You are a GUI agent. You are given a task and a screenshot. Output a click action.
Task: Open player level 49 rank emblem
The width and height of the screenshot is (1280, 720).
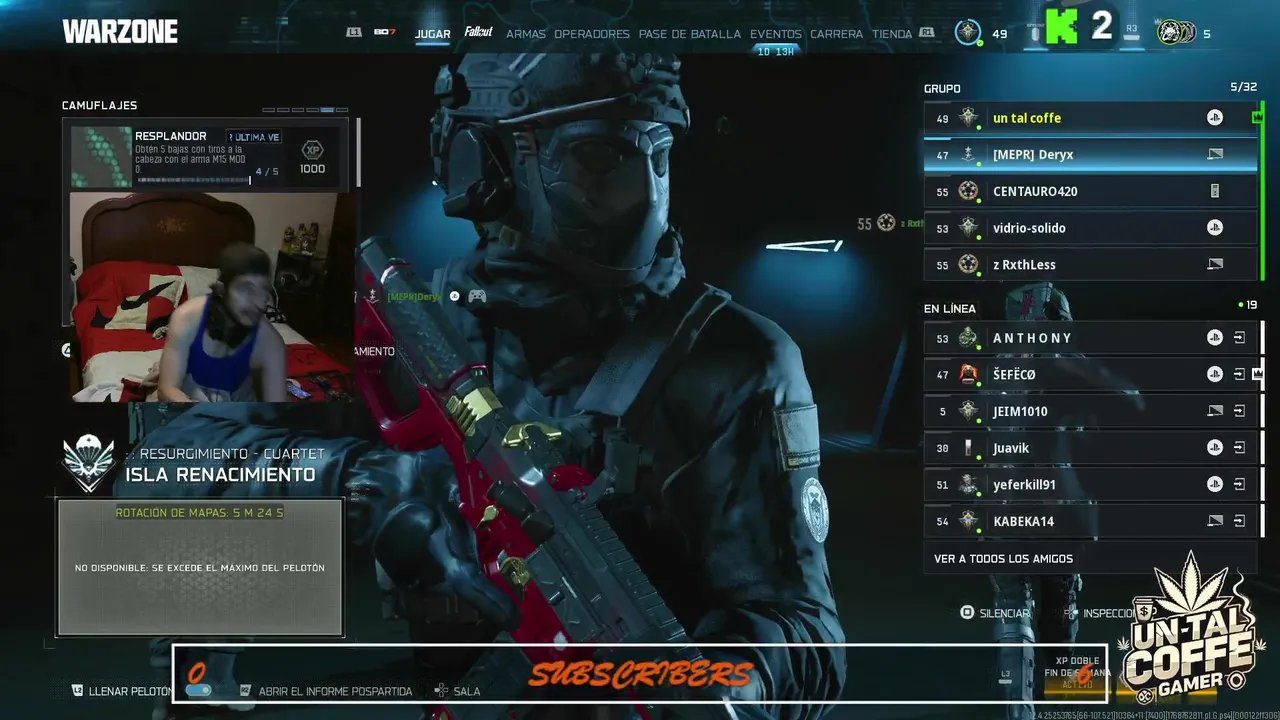tap(967, 33)
